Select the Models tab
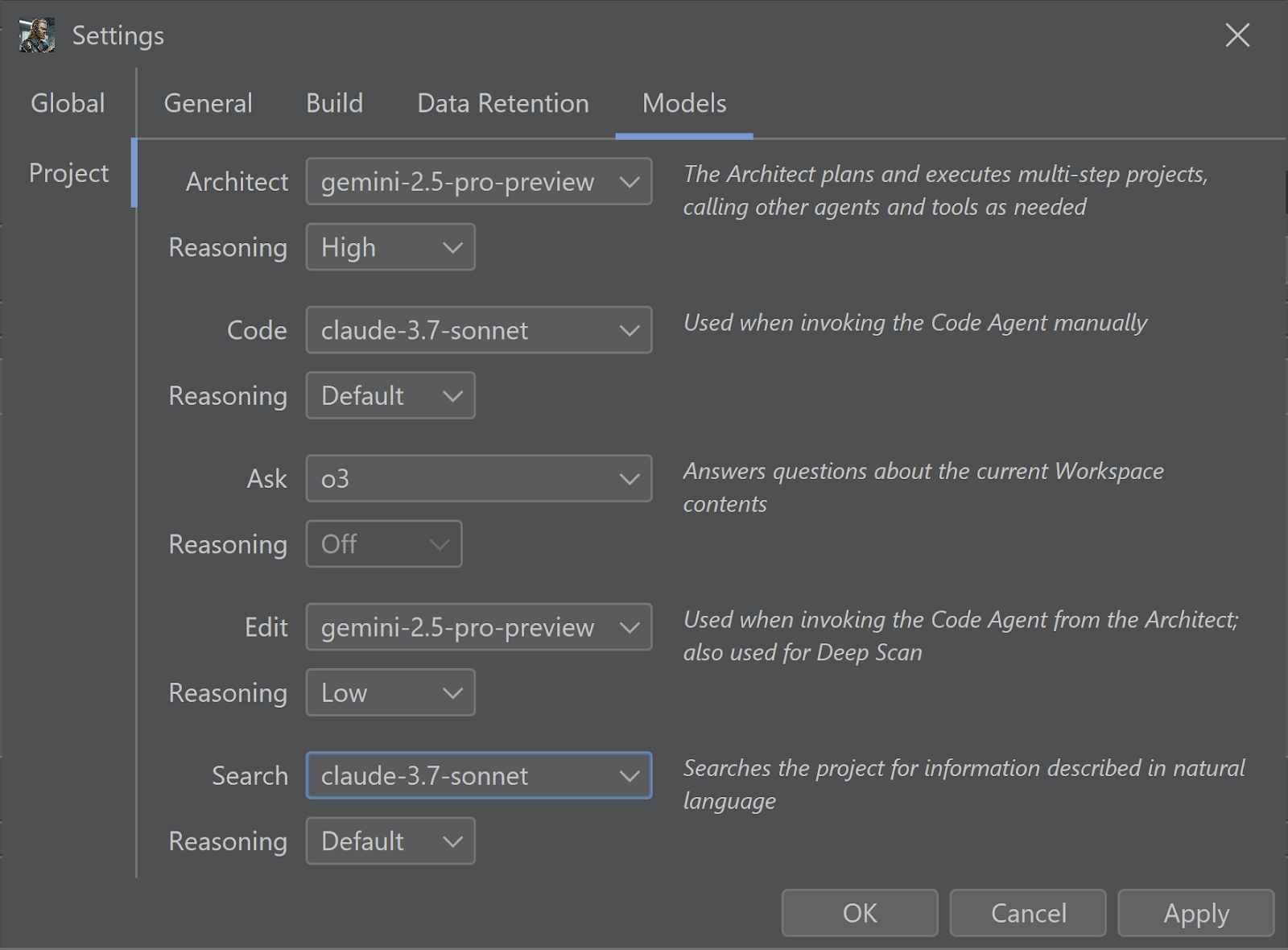Viewport: 1288px width, 950px height. [684, 104]
